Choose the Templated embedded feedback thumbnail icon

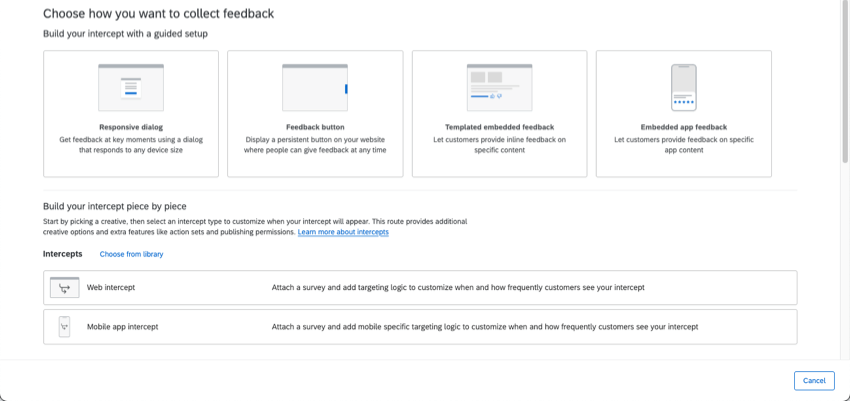(x=499, y=87)
